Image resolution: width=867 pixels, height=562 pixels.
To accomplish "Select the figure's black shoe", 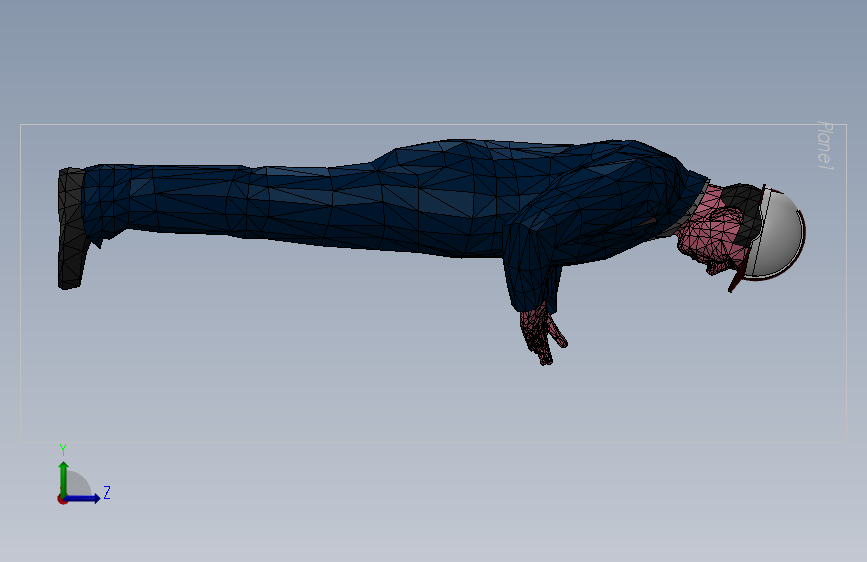I will (x=72, y=228).
